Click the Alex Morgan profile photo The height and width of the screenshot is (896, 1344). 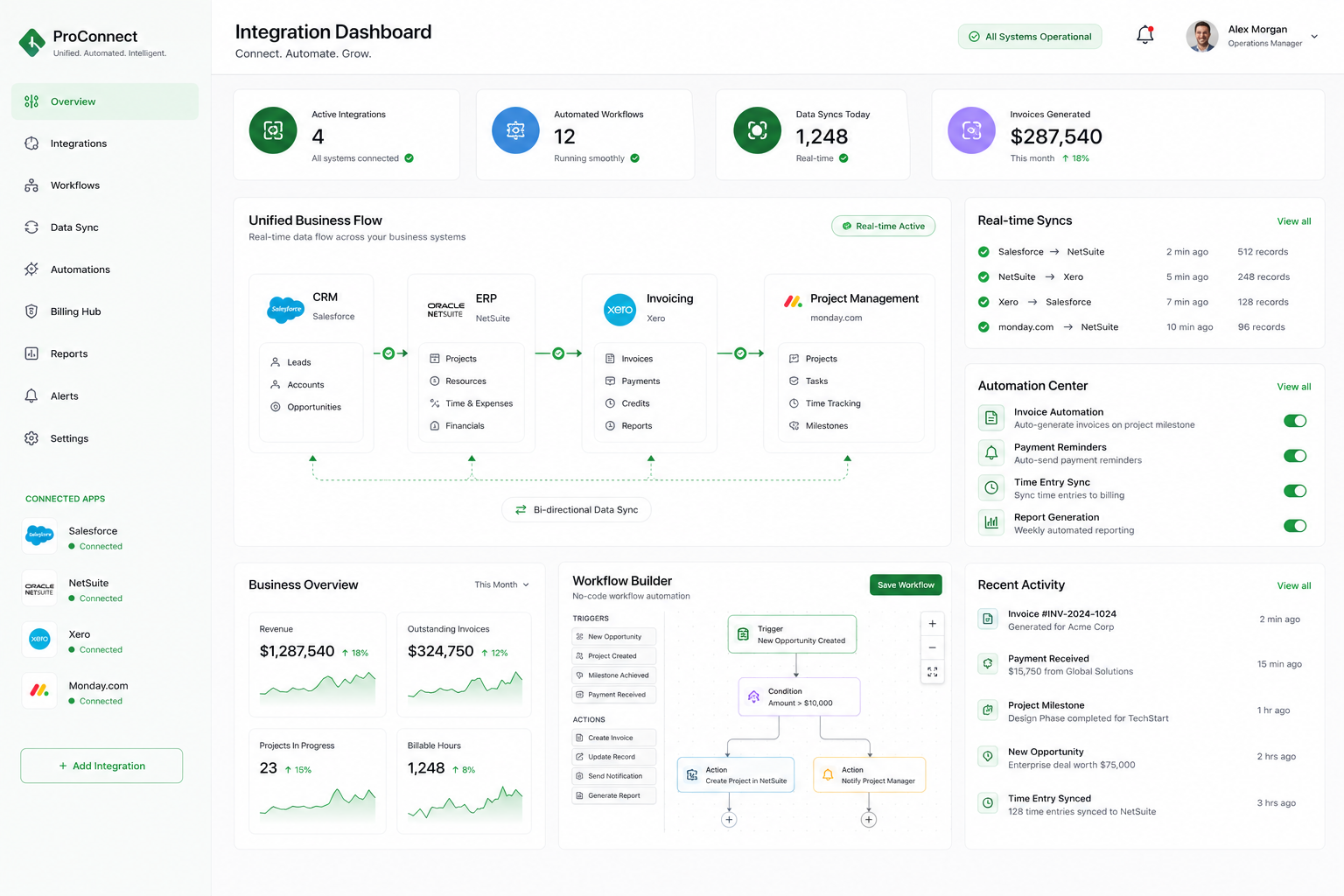[x=1202, y=36]
